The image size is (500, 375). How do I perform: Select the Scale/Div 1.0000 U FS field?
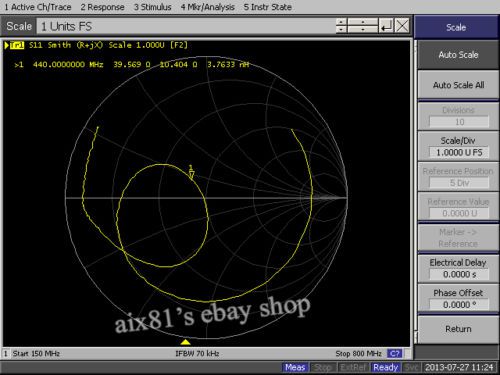point(459,152)
